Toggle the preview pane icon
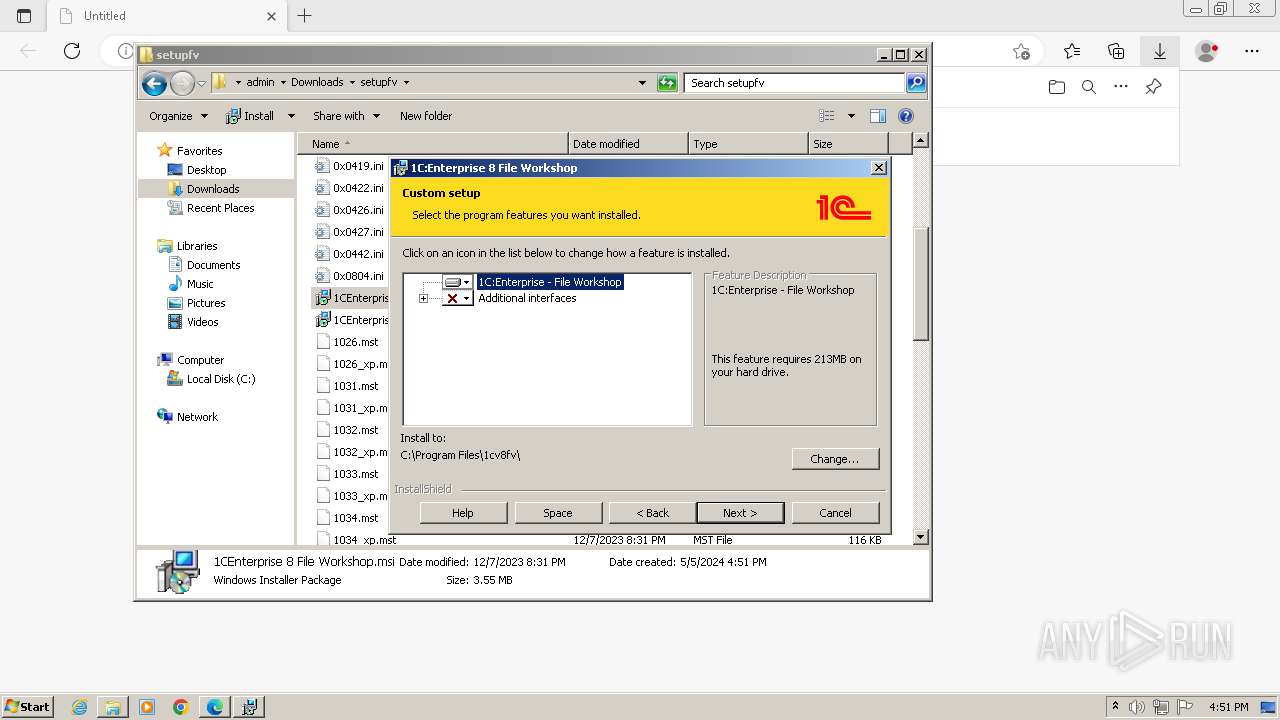The width and height of the screenshot is (1280, 720). [x=878, y=116]
